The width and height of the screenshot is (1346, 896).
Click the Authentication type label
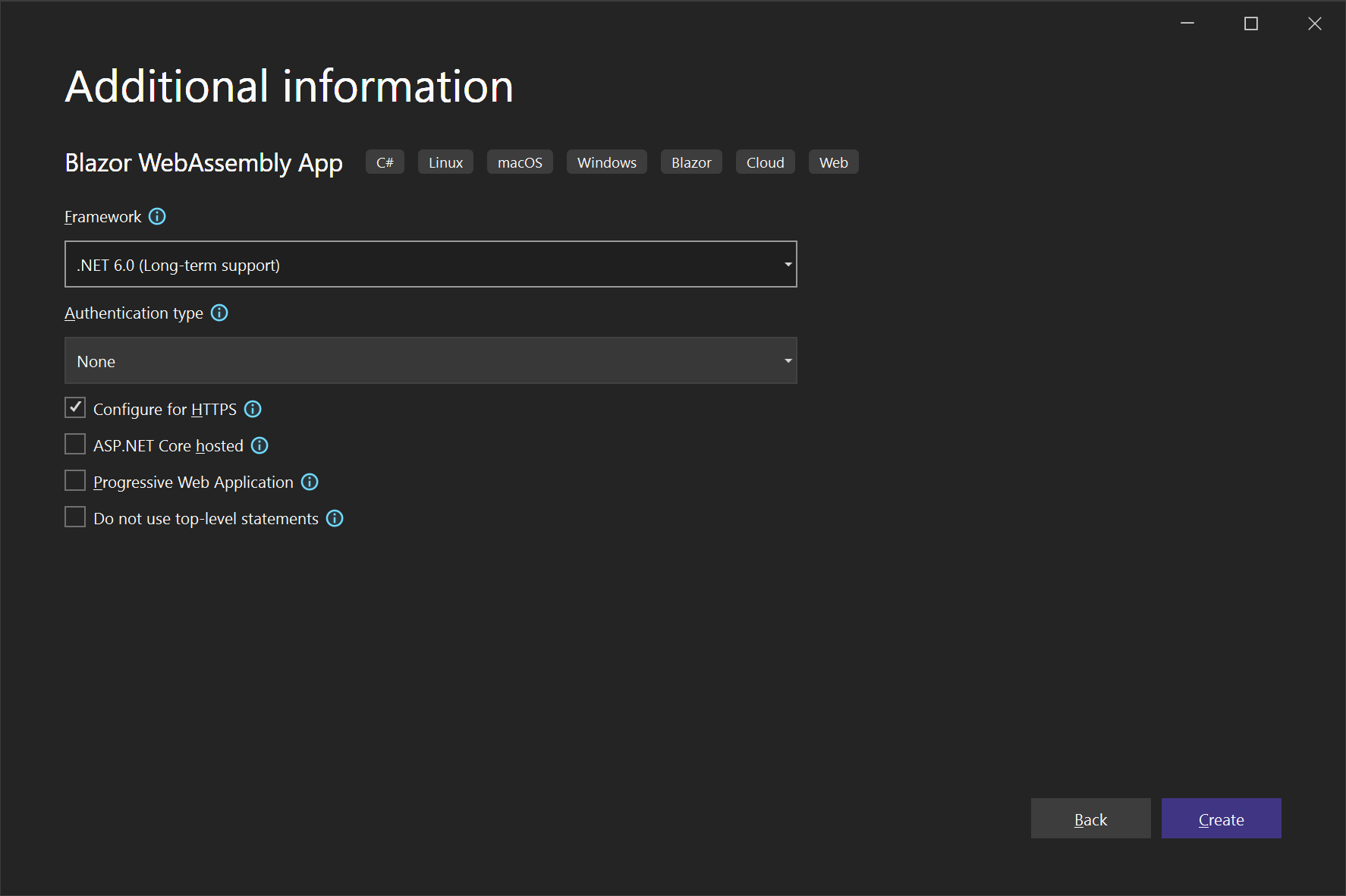pyautogui.click(x=134, y=313)
